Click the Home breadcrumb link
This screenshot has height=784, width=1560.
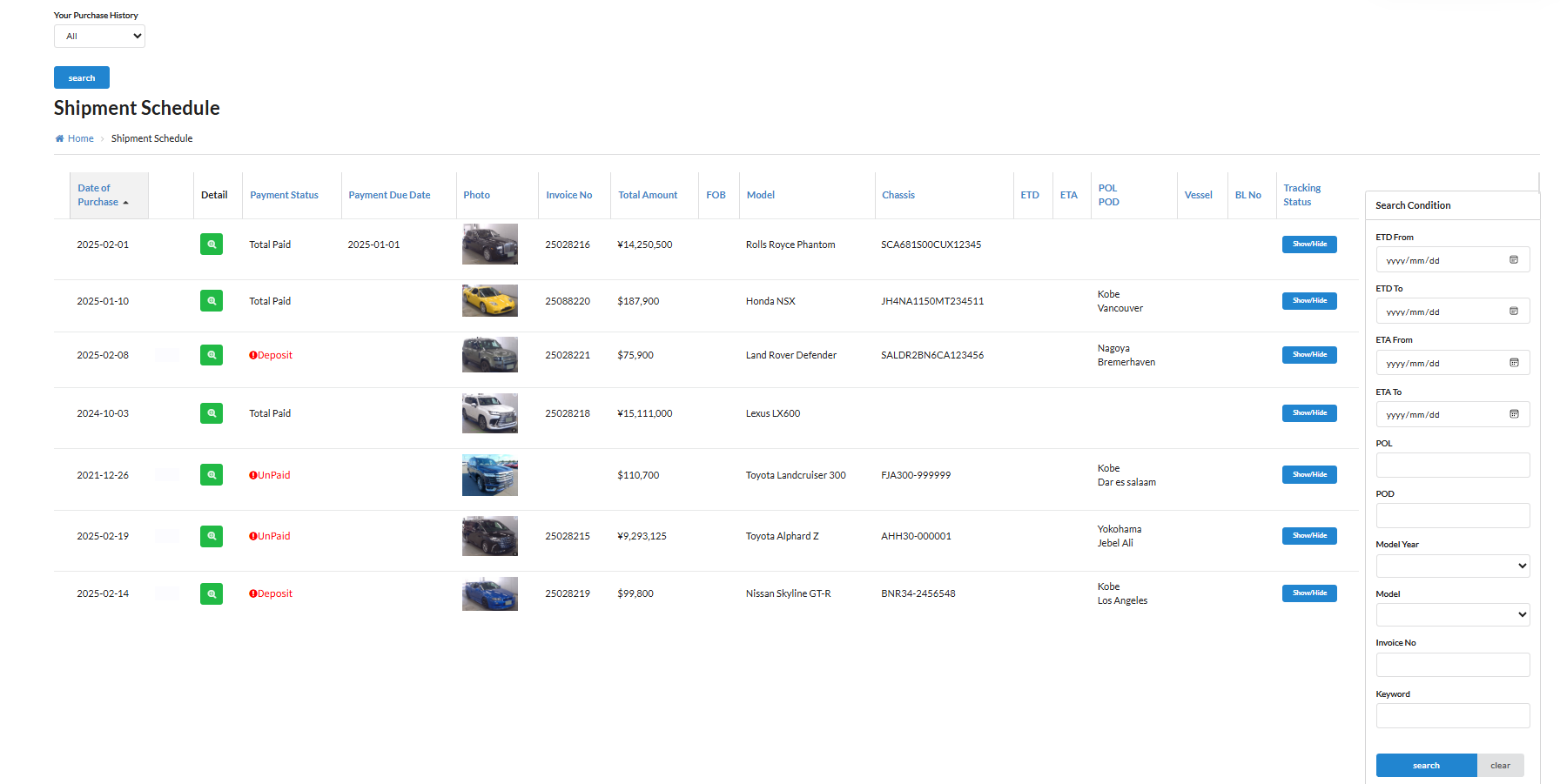[x=80, y=138]
